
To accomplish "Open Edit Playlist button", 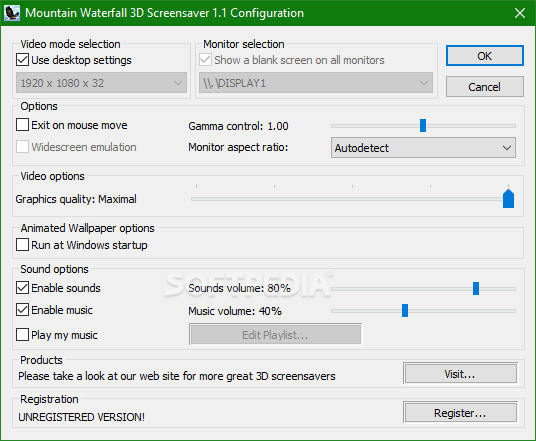I will [x=276, y=335].
